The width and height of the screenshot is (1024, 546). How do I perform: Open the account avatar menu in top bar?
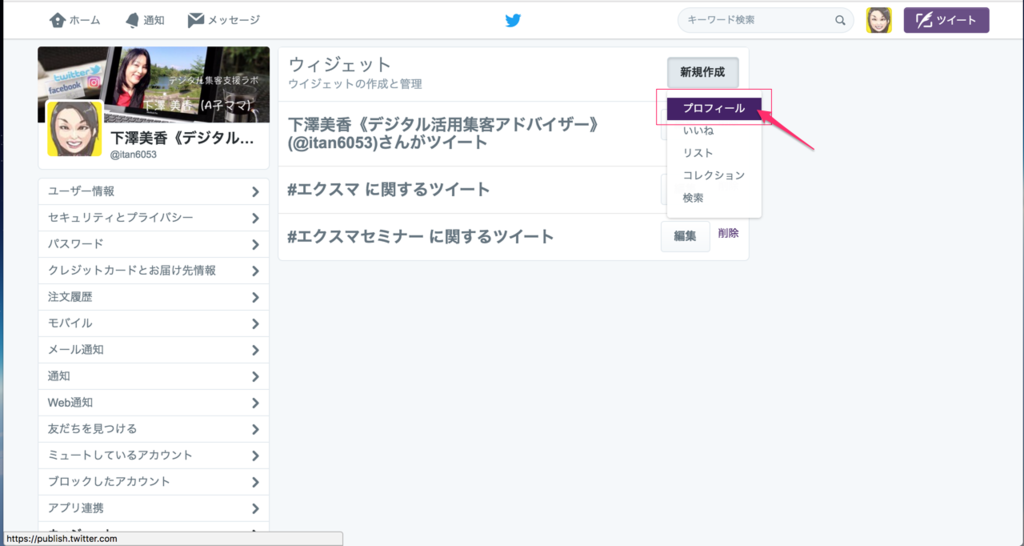878,20
